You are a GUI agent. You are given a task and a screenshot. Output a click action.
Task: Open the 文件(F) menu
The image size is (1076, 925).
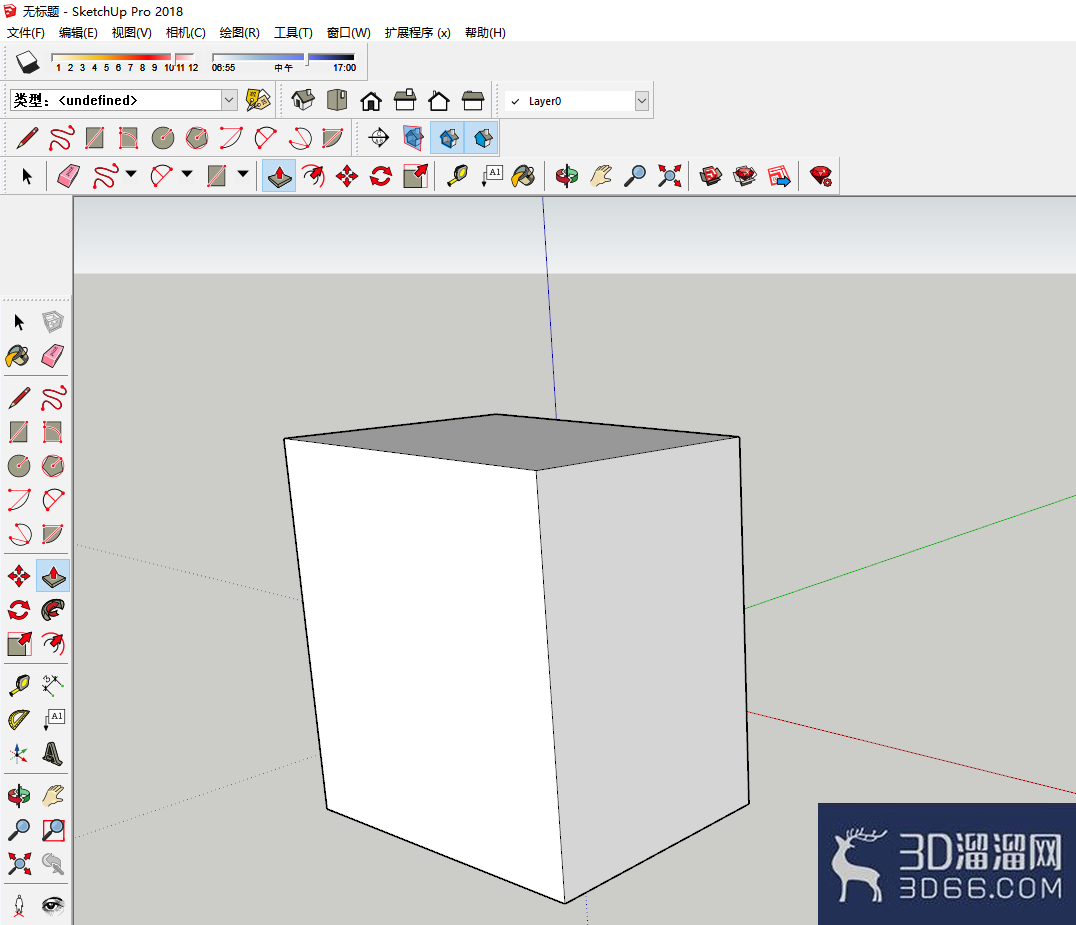(25, 32)
